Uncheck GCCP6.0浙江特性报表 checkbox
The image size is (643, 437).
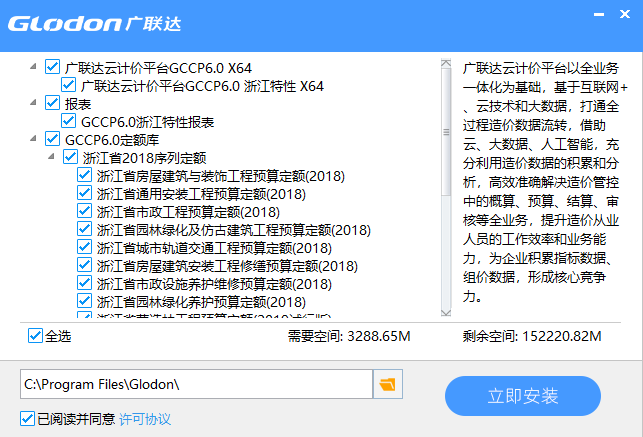[69, 122]
